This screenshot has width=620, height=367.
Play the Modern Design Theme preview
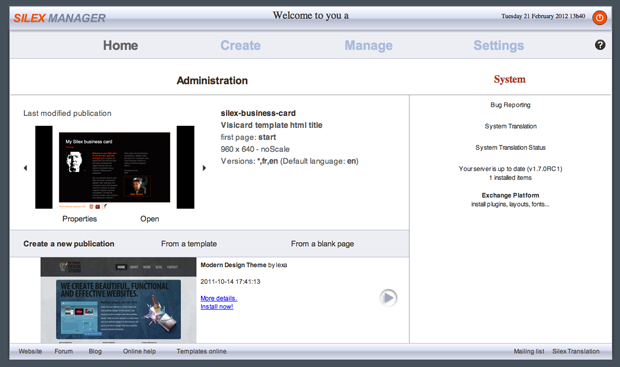click(x=388, y=298)
